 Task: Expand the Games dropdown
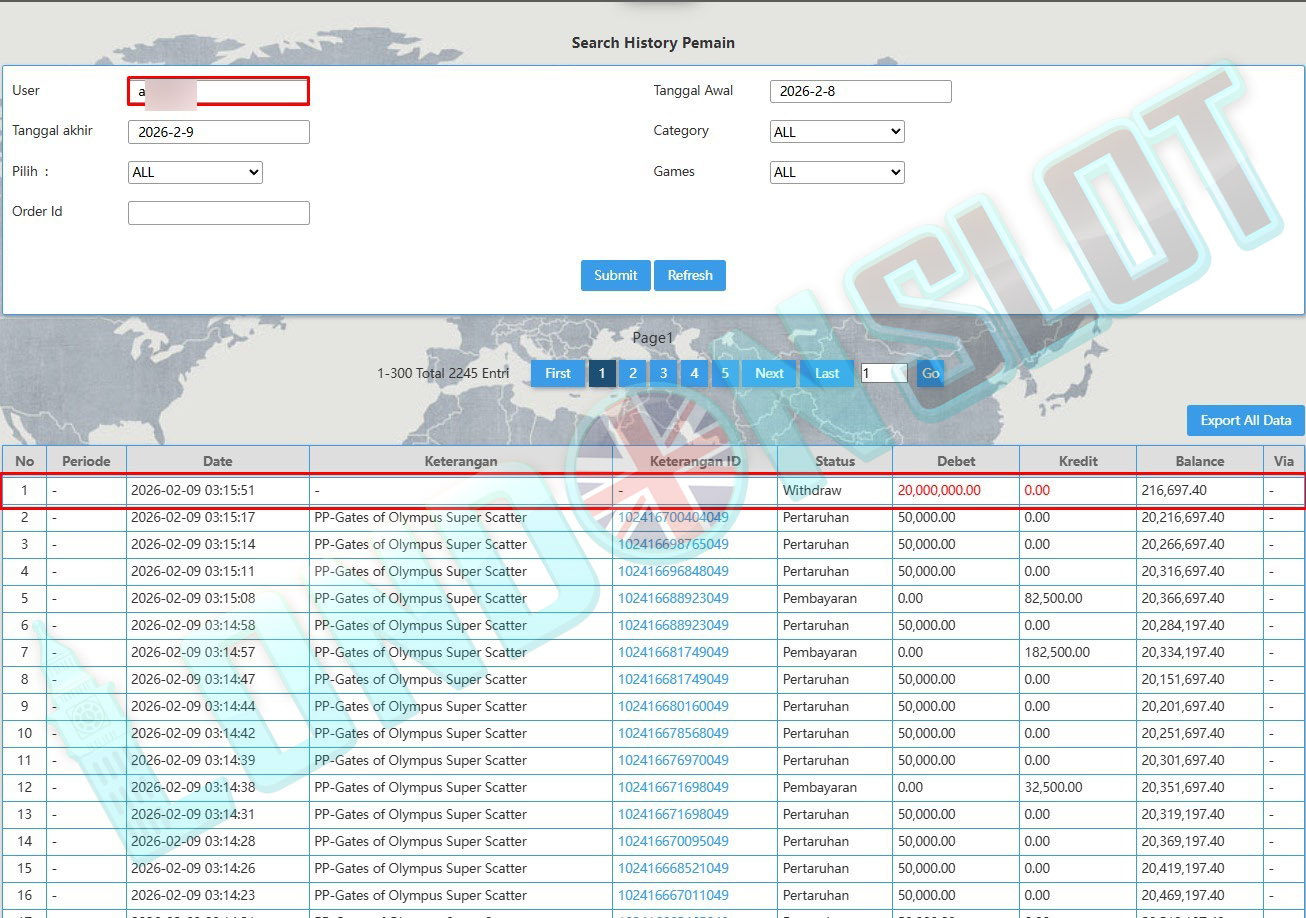pyautogui.click(x=837, y=172)
